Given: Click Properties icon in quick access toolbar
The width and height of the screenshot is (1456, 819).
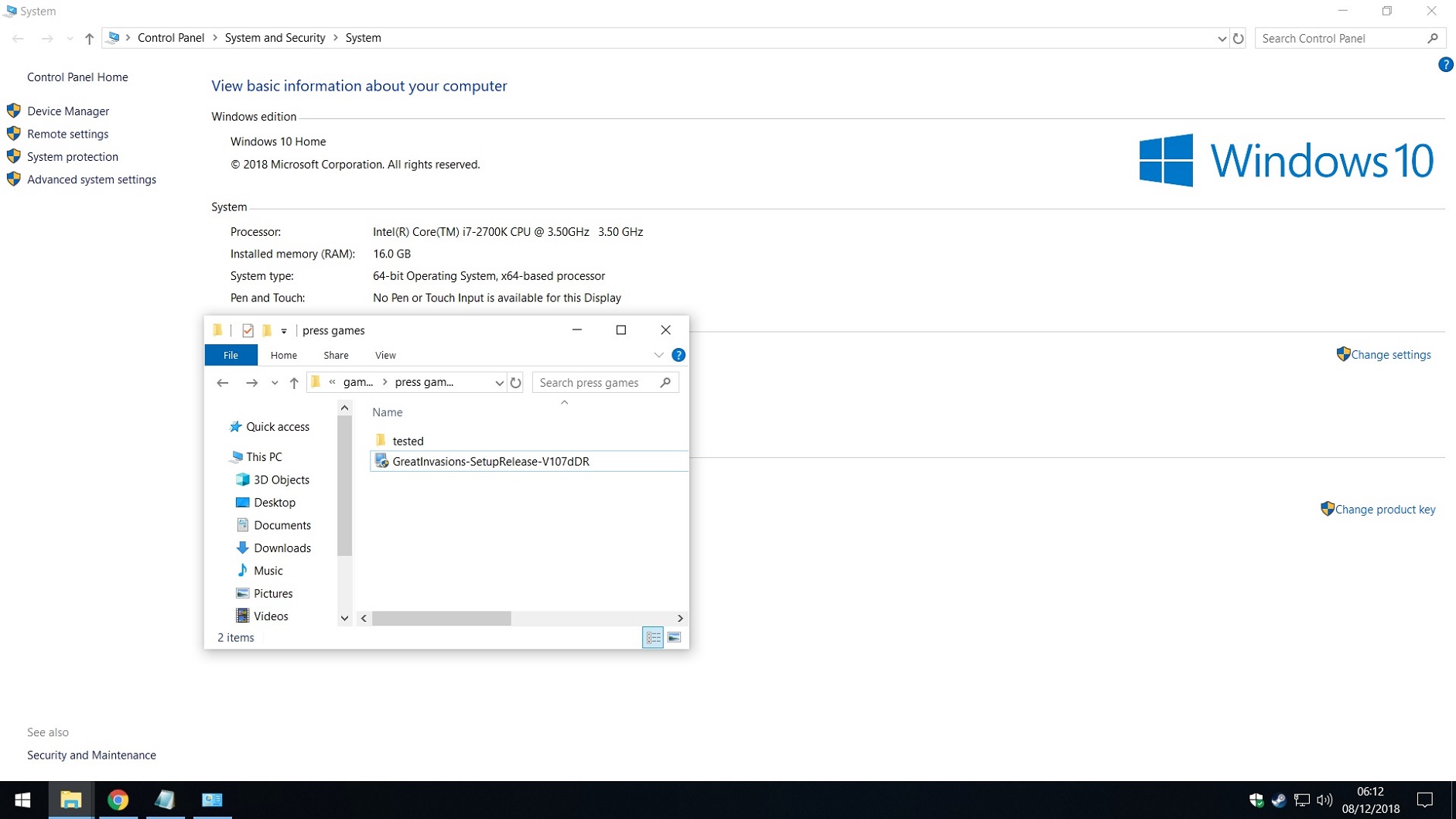Looking at the screenshot, I should tap(248, 330).
